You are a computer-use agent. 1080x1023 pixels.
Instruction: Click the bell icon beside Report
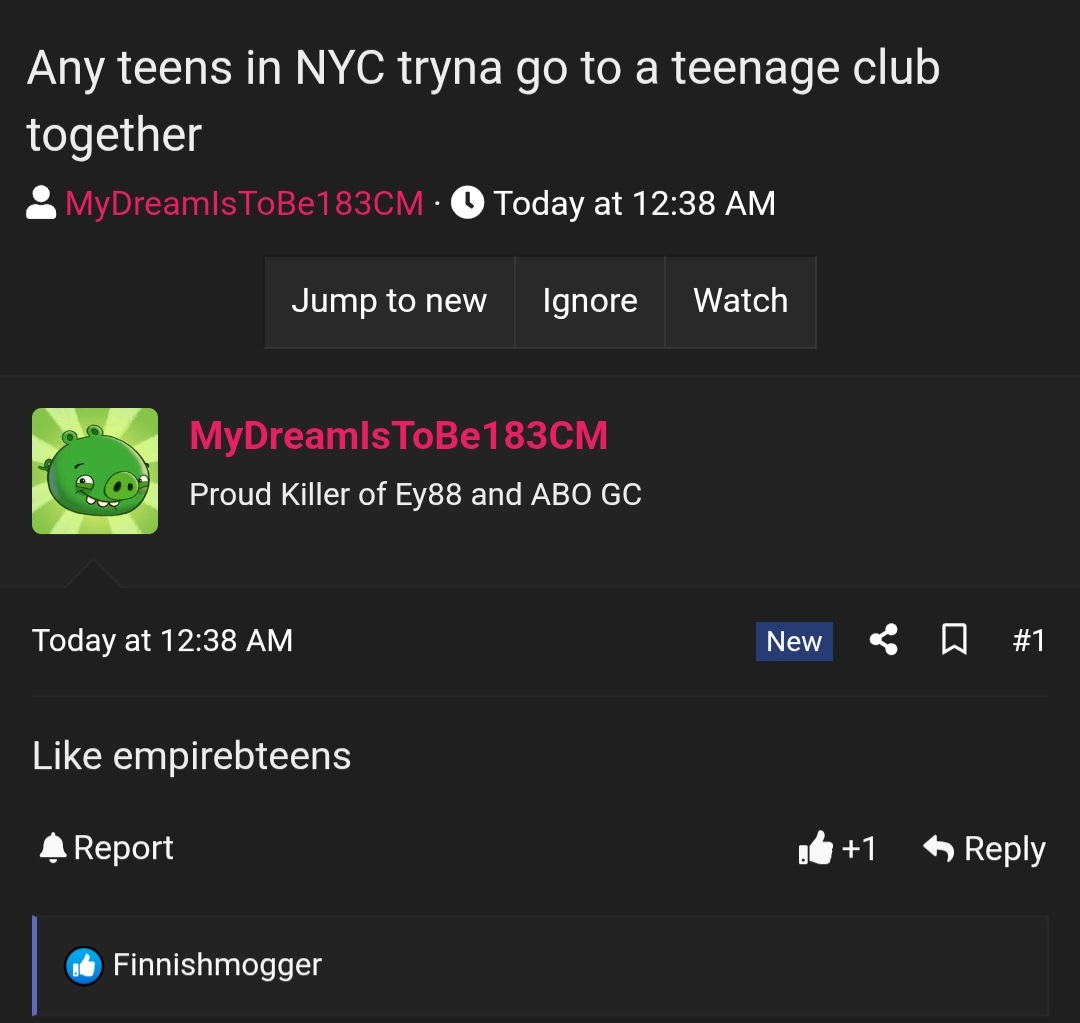click(51, 848)
